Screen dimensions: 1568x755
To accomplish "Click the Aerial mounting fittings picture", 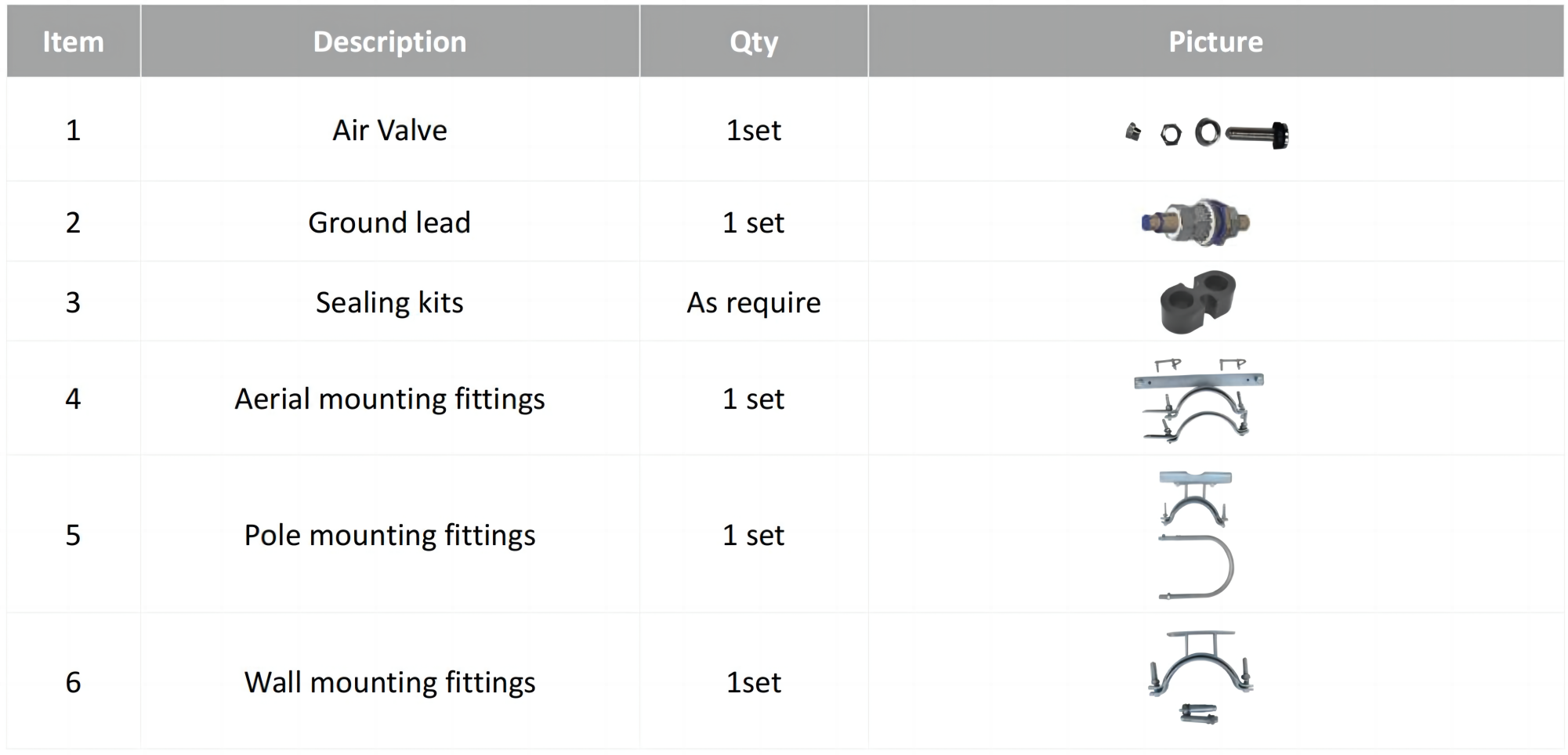I will click(x=1198, y=399).
